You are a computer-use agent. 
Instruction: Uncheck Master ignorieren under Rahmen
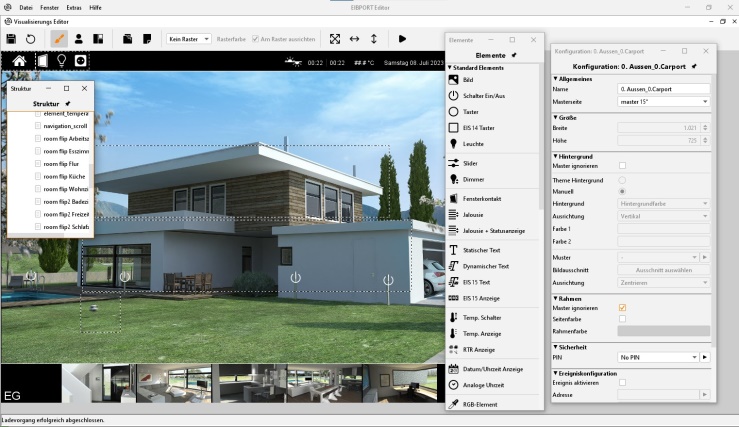(x=622, y=307)
